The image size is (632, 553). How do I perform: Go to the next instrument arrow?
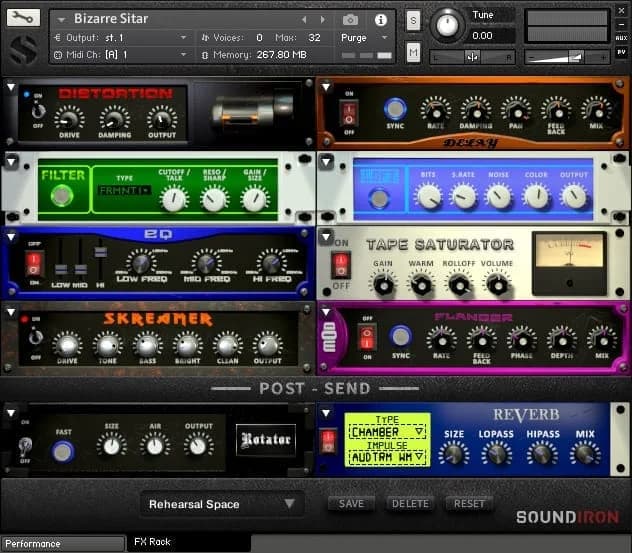coord(322,19)
